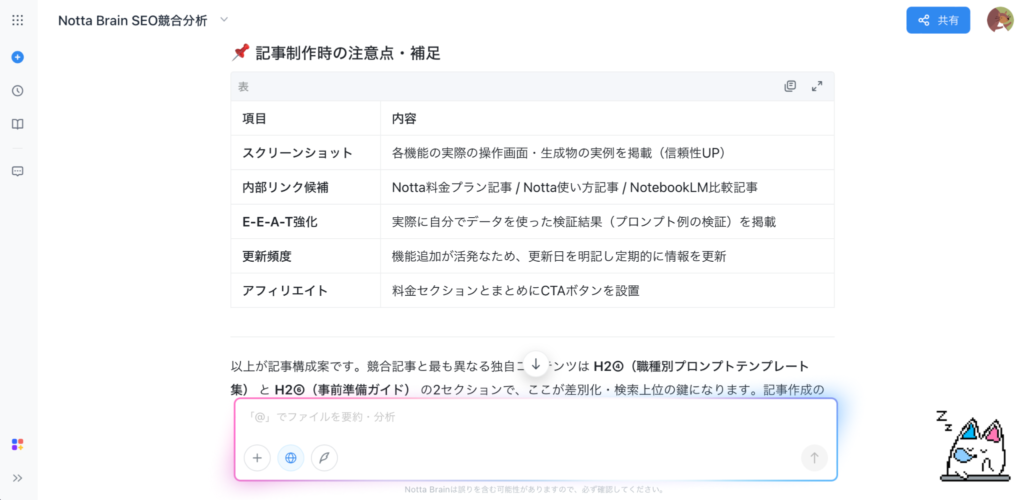Copy the table with copy icon
The width and height of the screenshot is (1024, 500).
pyautogui.click(x=790, y=86)
